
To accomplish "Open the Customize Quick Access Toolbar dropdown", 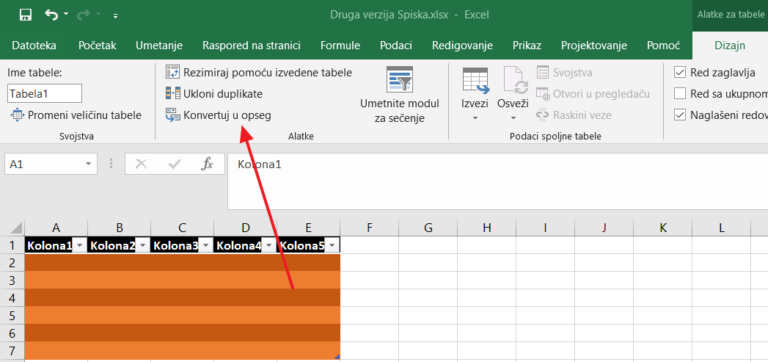I will (115, 16).
